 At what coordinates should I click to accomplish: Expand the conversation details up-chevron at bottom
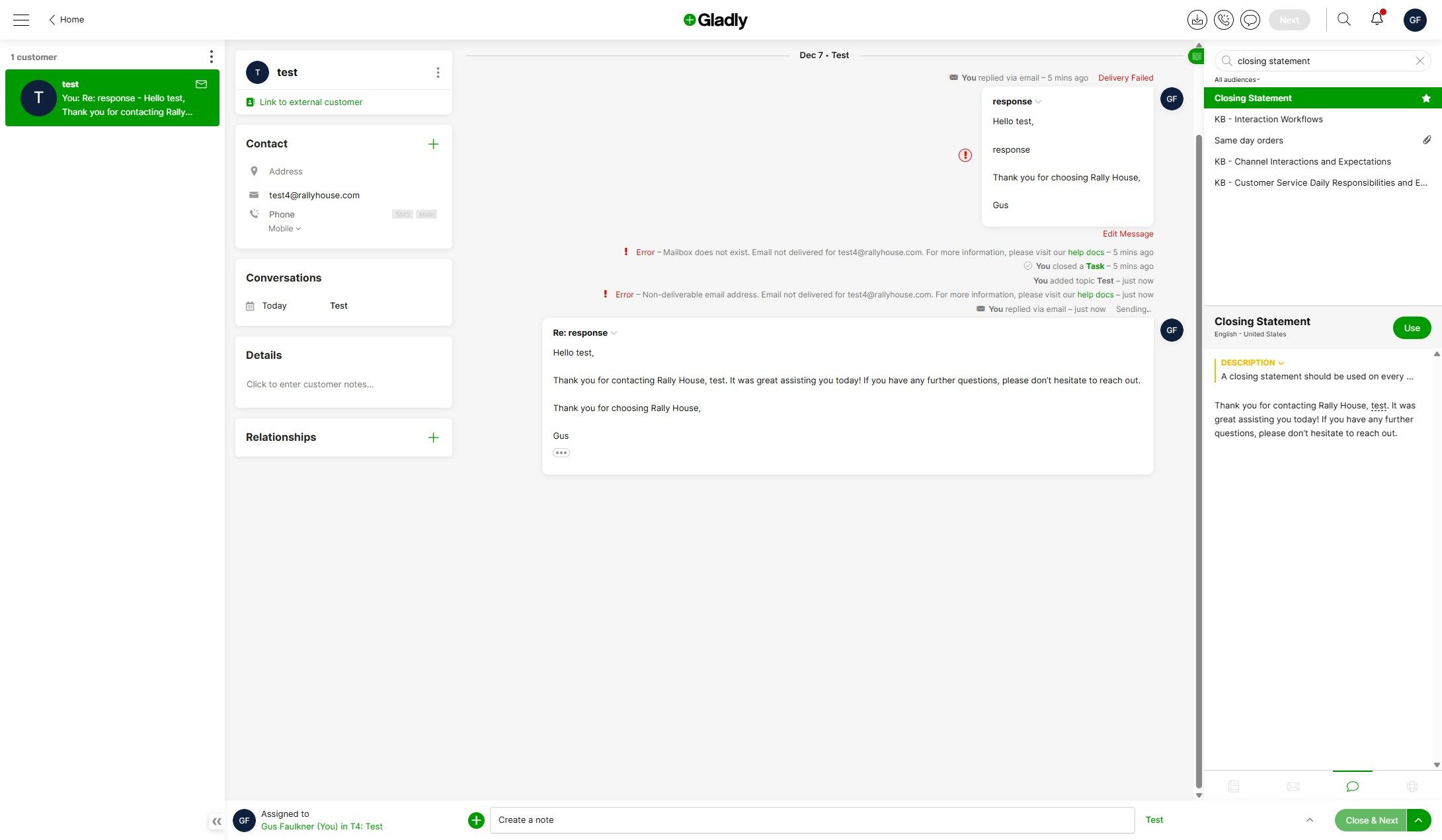1309,820
